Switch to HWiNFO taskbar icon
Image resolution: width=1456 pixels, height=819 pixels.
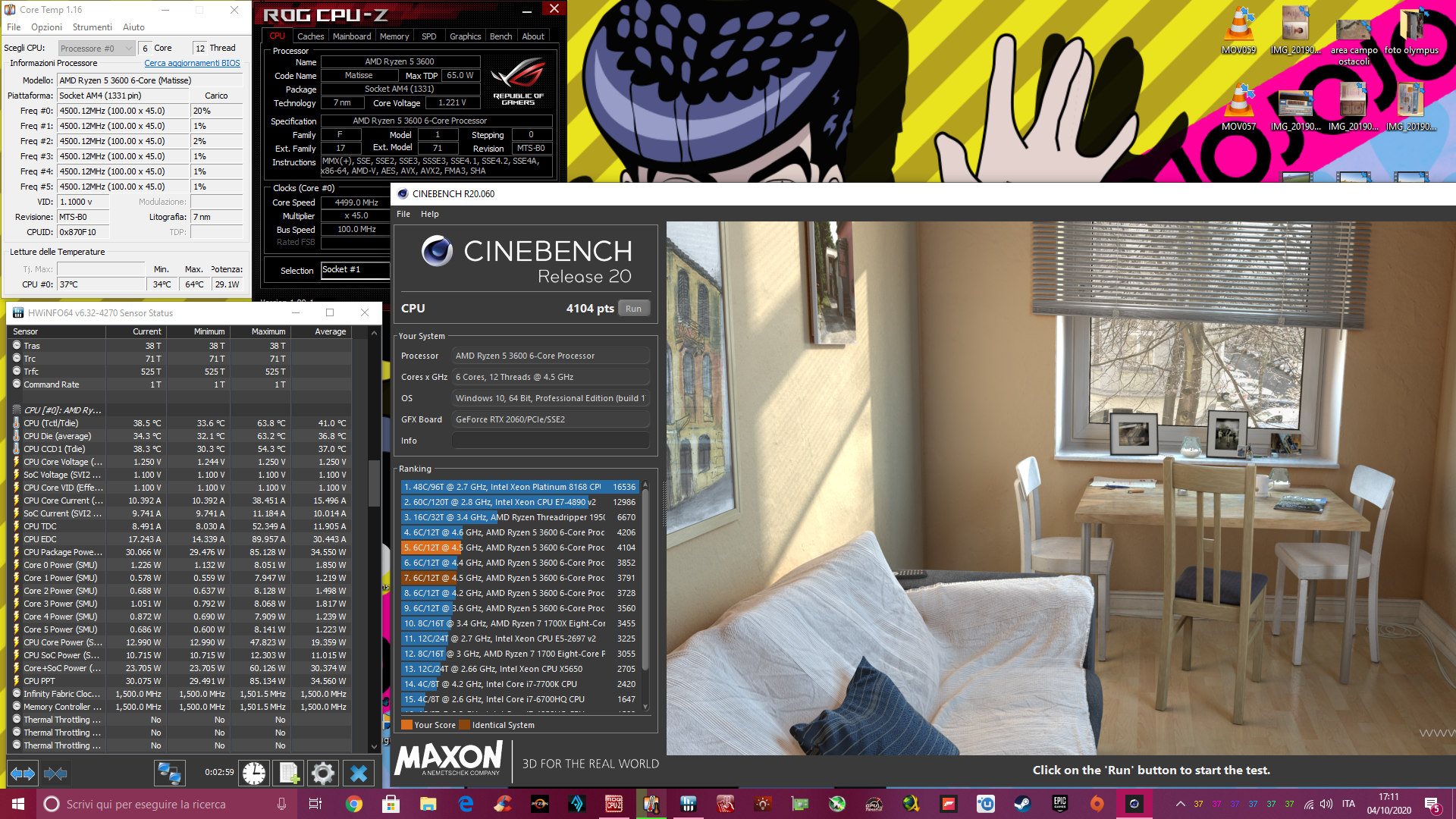click(x=689, y=804)
